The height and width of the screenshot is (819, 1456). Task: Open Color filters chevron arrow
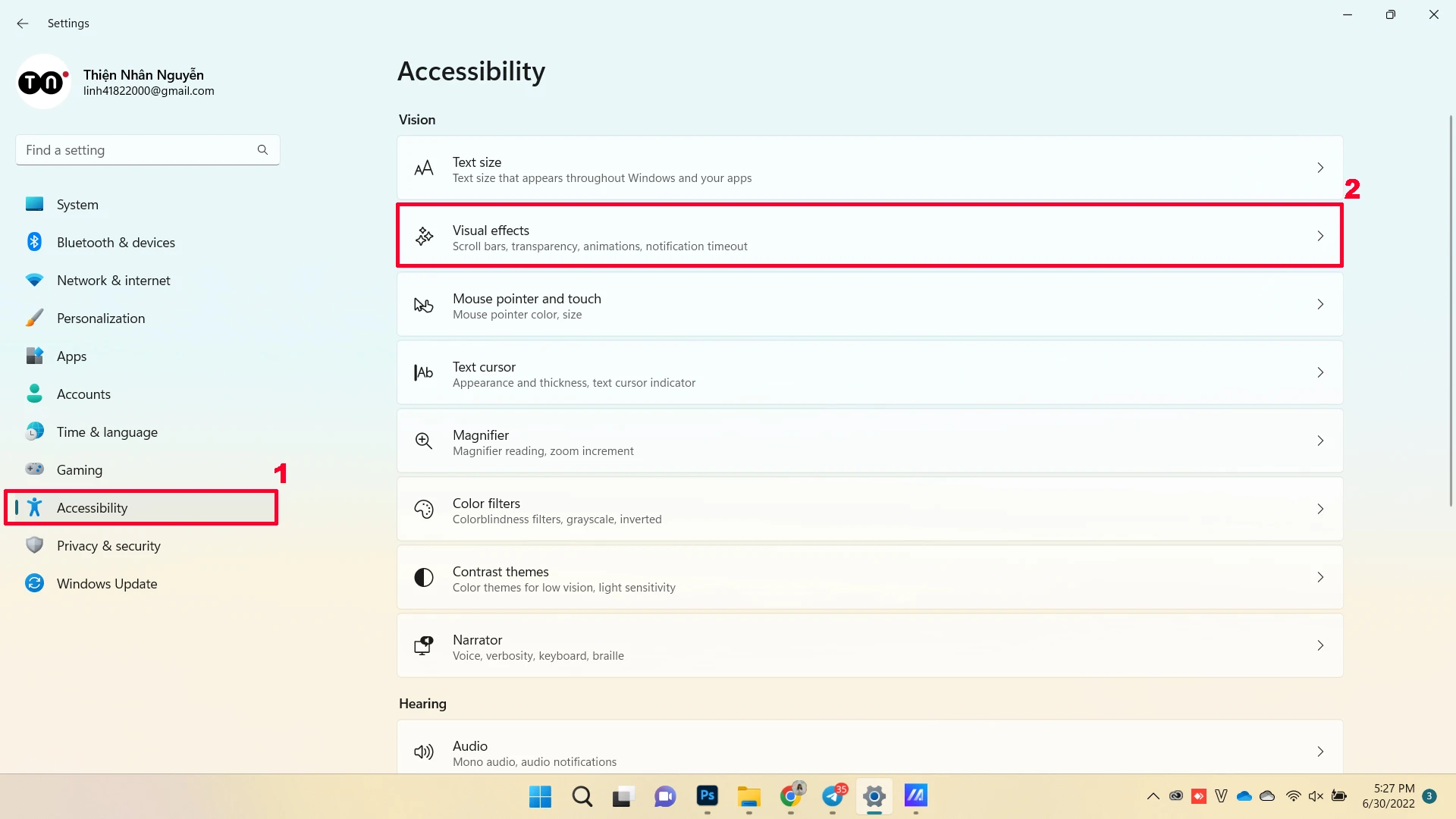point(1320,509)
